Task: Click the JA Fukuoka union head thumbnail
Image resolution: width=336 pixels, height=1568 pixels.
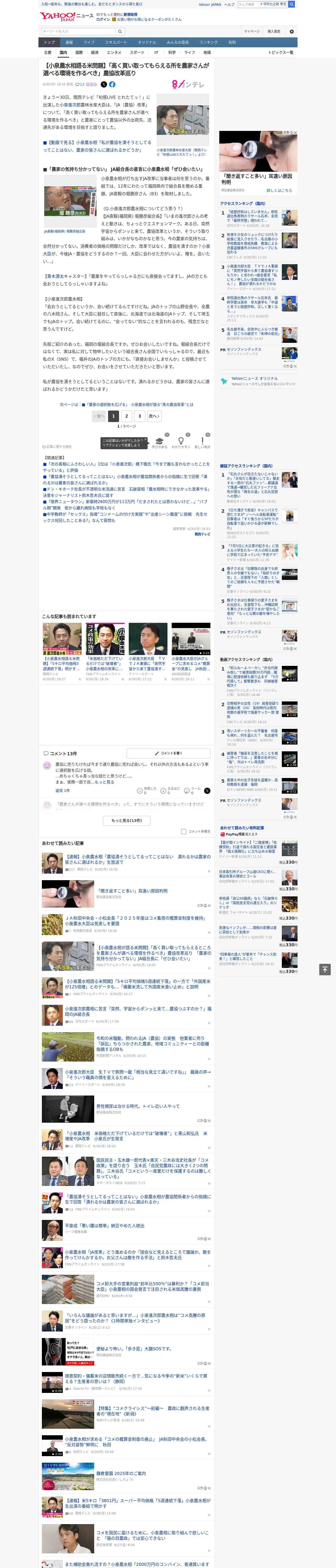Action: [70, 201]
